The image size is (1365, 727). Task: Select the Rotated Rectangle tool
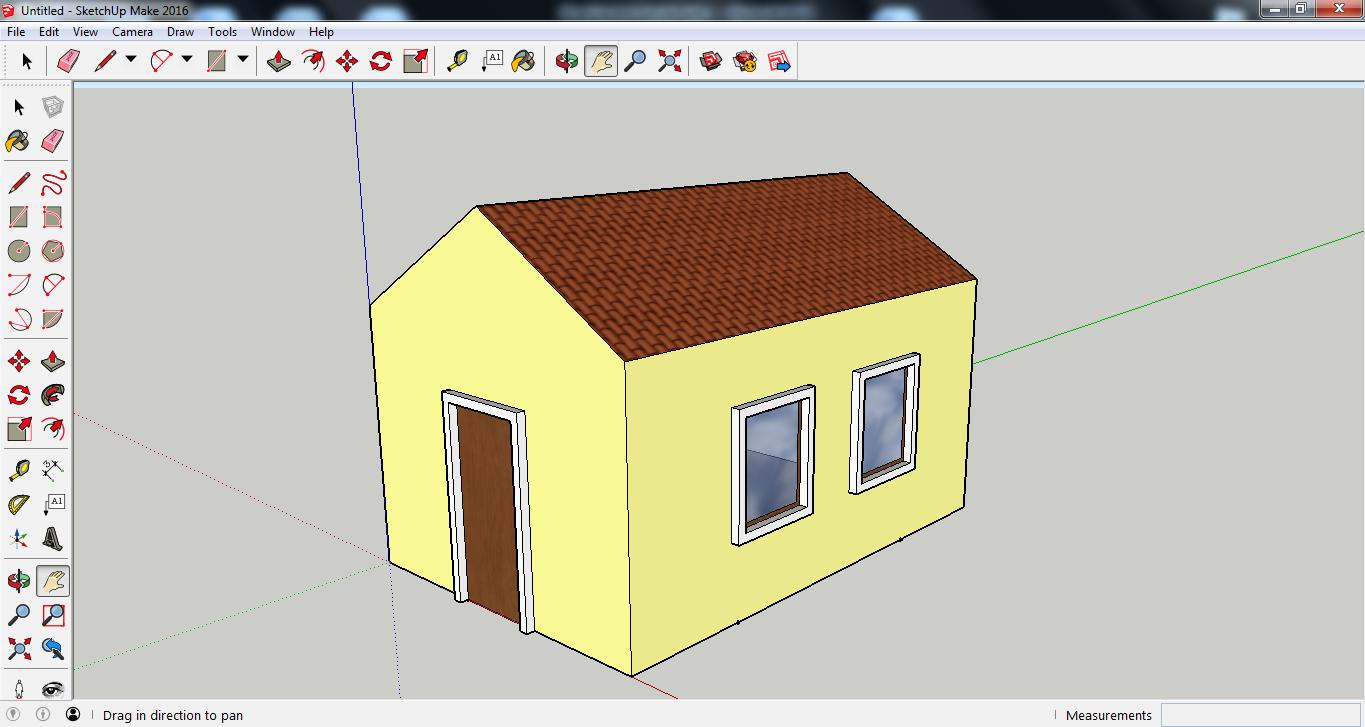pyautogui.click(x=53, y=217)
